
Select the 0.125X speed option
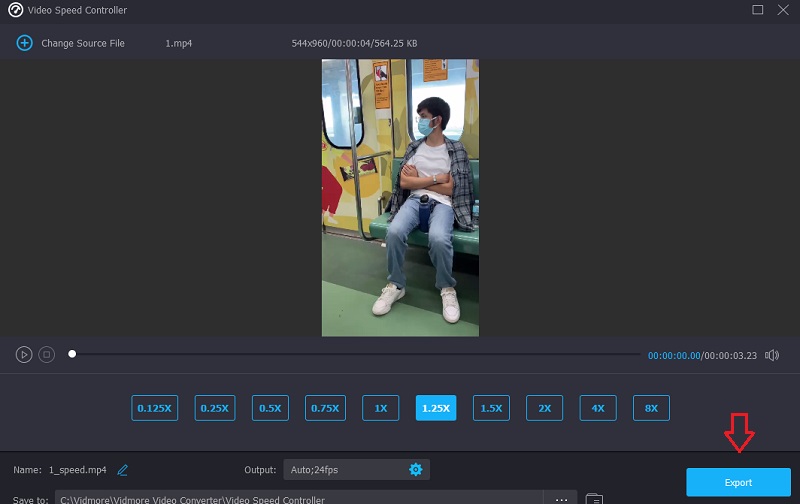pos(155,408)
